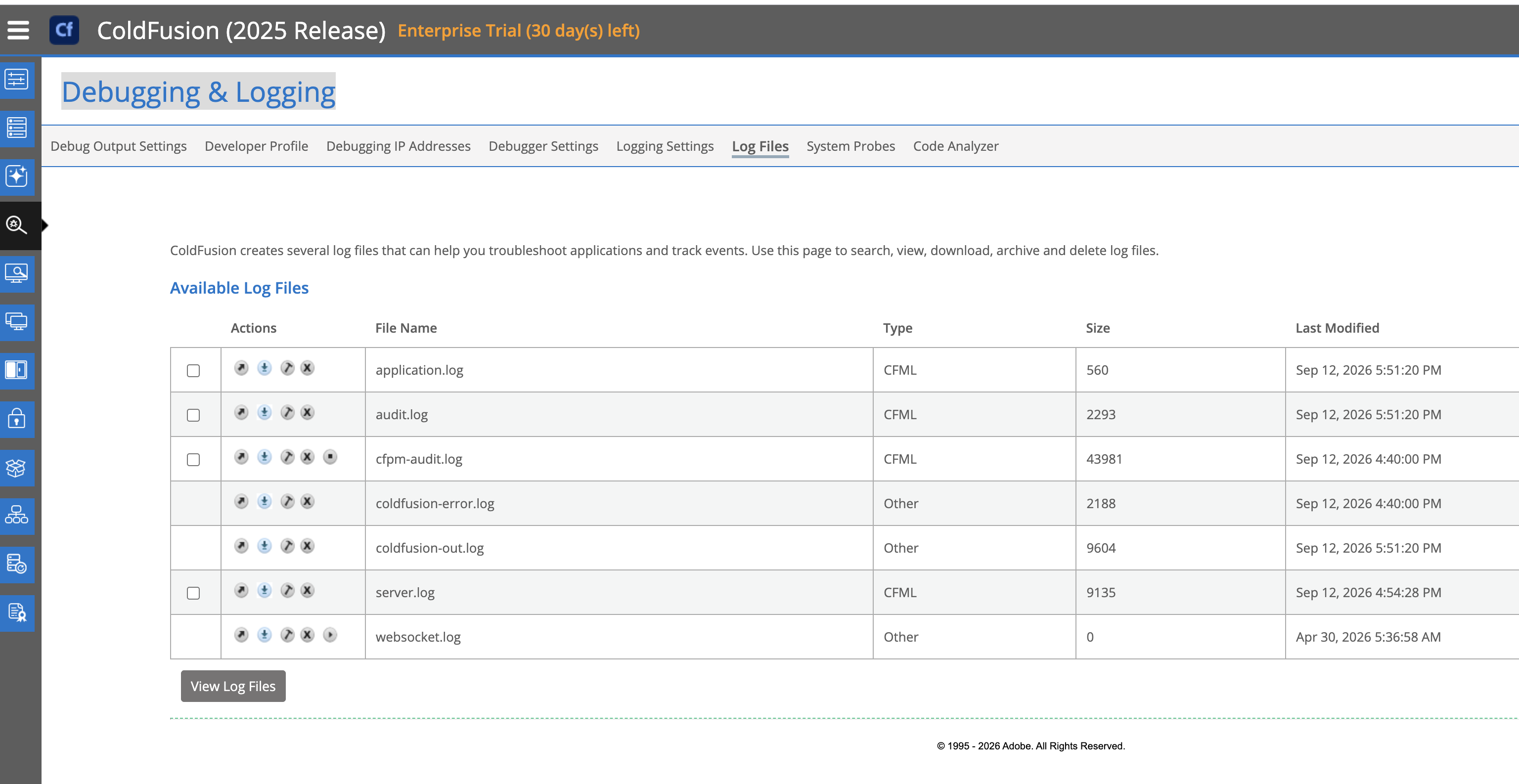Switch to System Probes tab
Image resolution: width=1519 pixels, height=784 pixels.
click(851, 146)
